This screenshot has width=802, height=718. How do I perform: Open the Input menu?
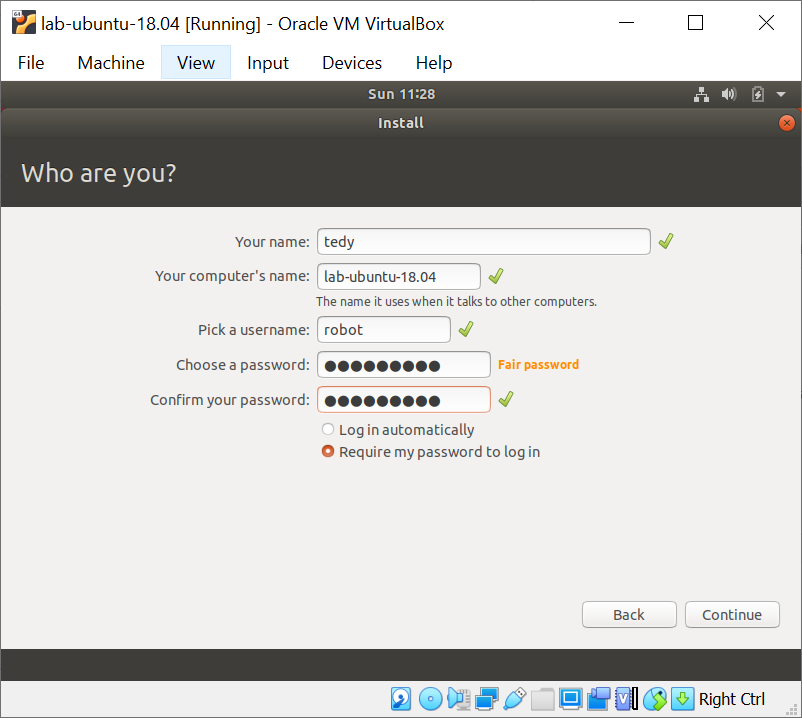(x=268, y=62)
